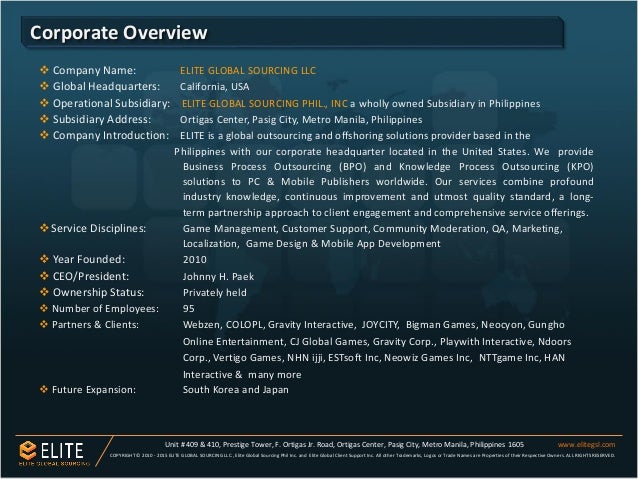Select the Company Name label
This screenshot has height=479, width=638.
point(94,70)
